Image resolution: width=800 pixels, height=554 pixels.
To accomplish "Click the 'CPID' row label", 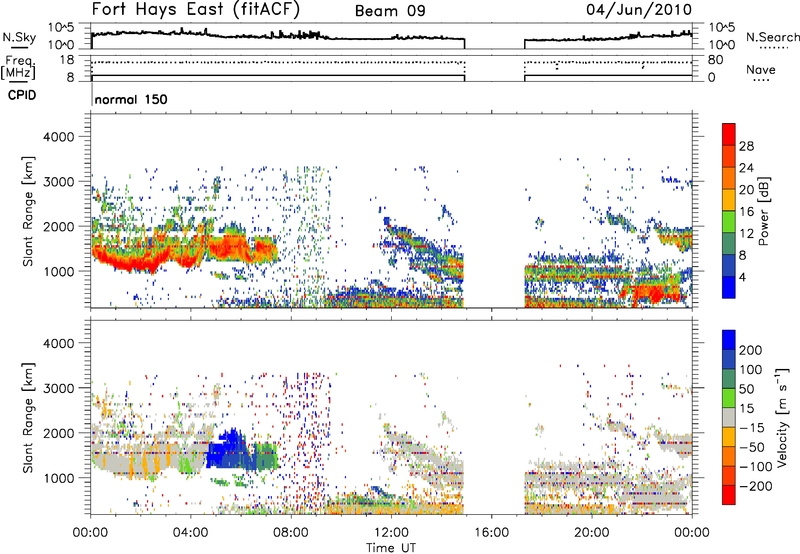I will pyautogui.click(x=22, y=95).
